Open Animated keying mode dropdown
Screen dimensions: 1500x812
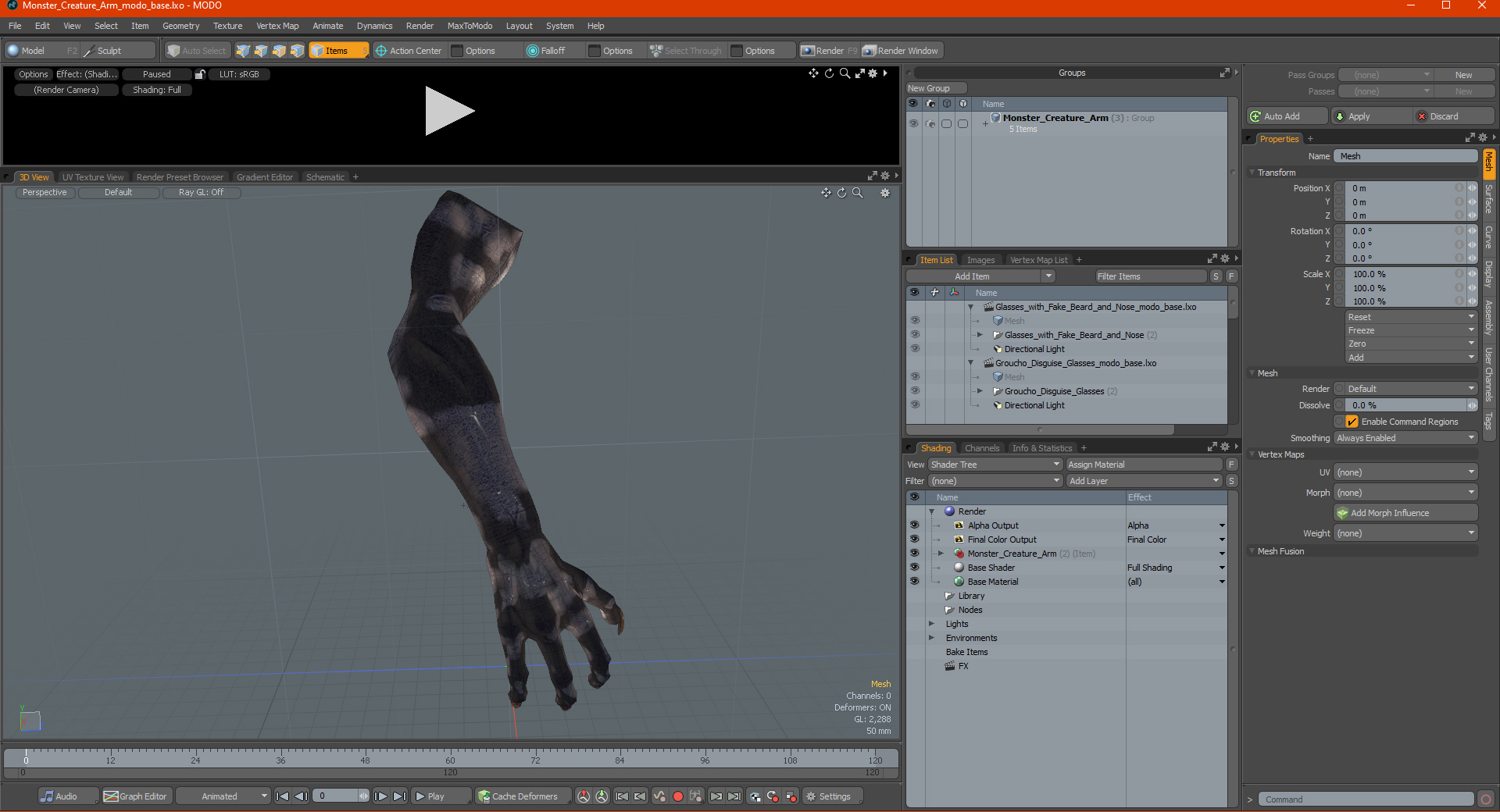[223, 796]
